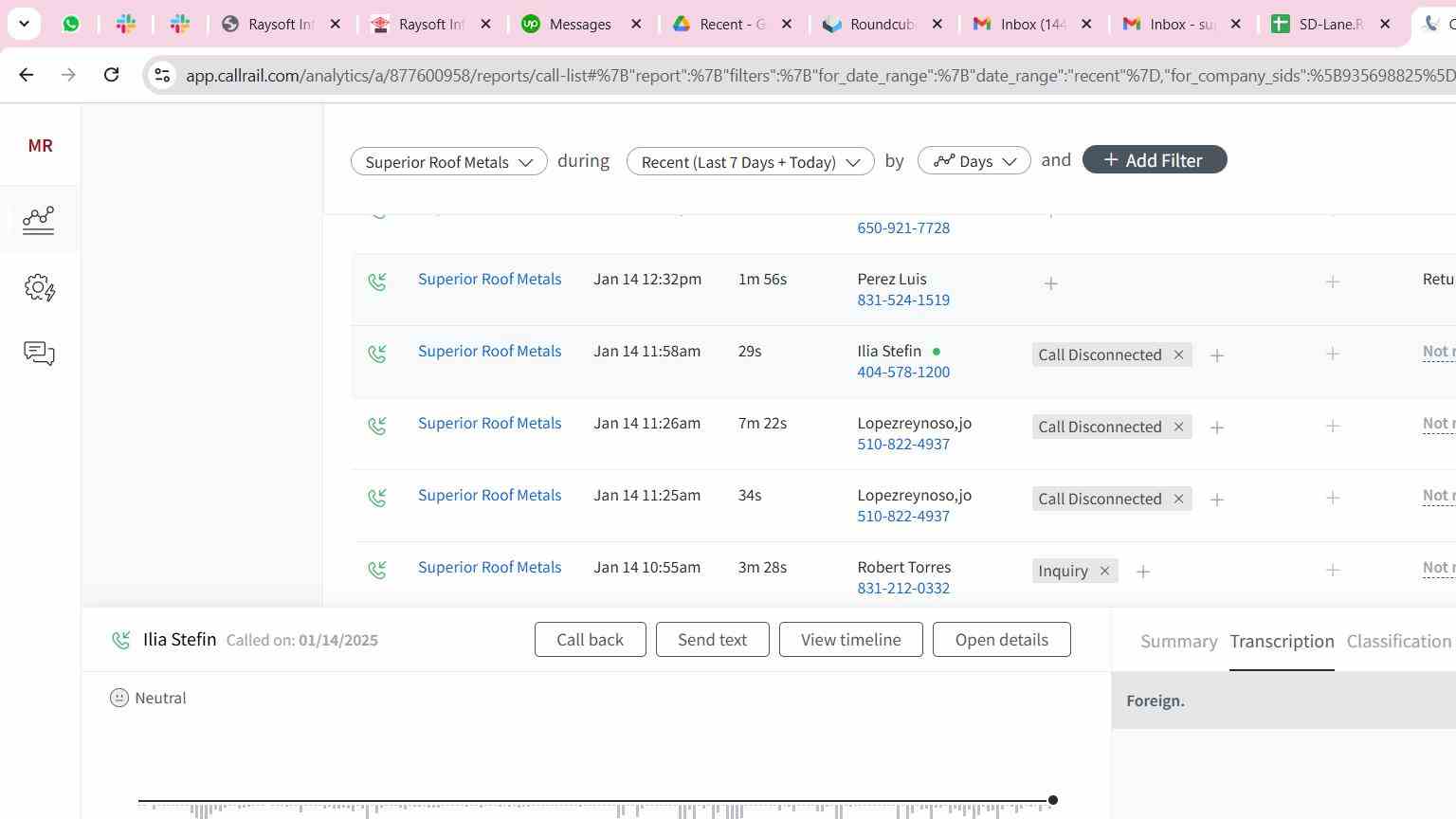Switch to the WhatsApp browser tab
Viewport: 1456px width, 819px height.
coord(71,24)
